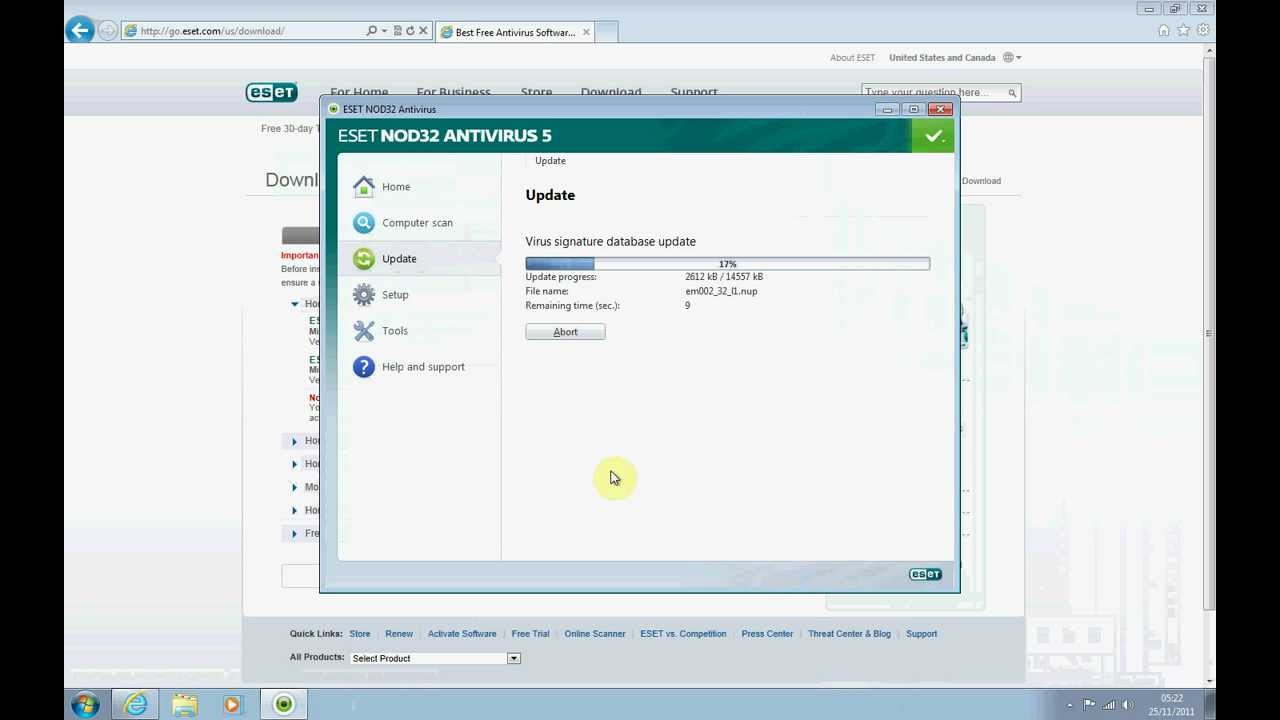Open Windows Explorer from taskbar
This screenshot has width=1280, height=720.
coord(185,705)
